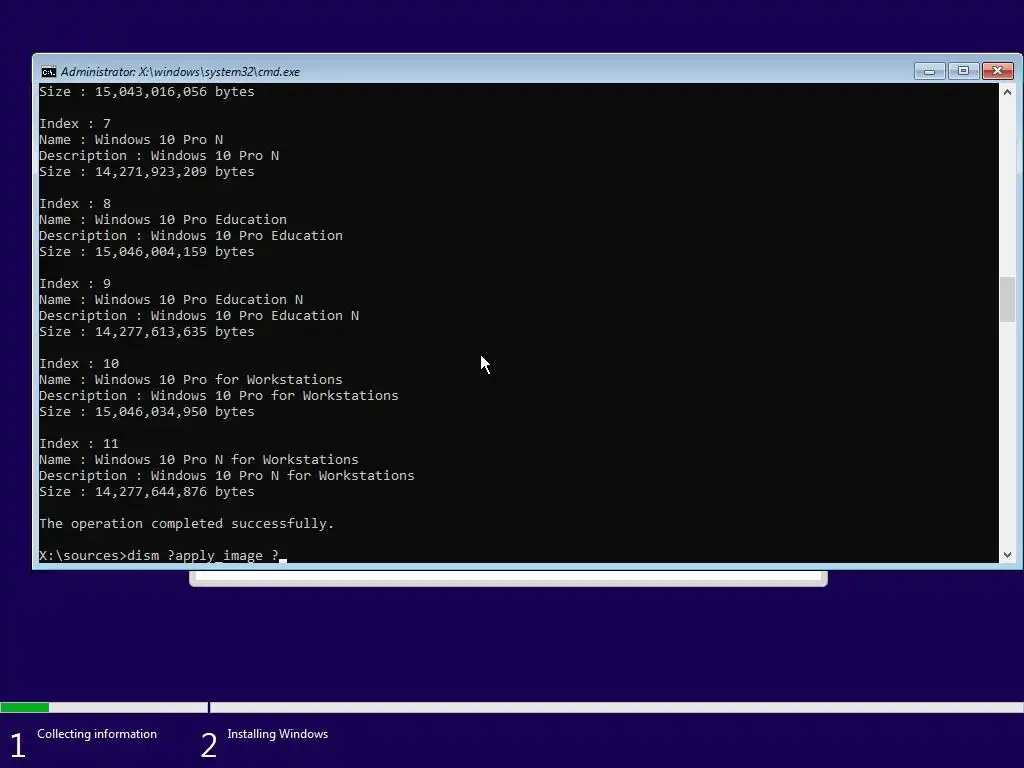
Task: Click the scrollbar down arrow in cmd window
Action: point(1007,555)
